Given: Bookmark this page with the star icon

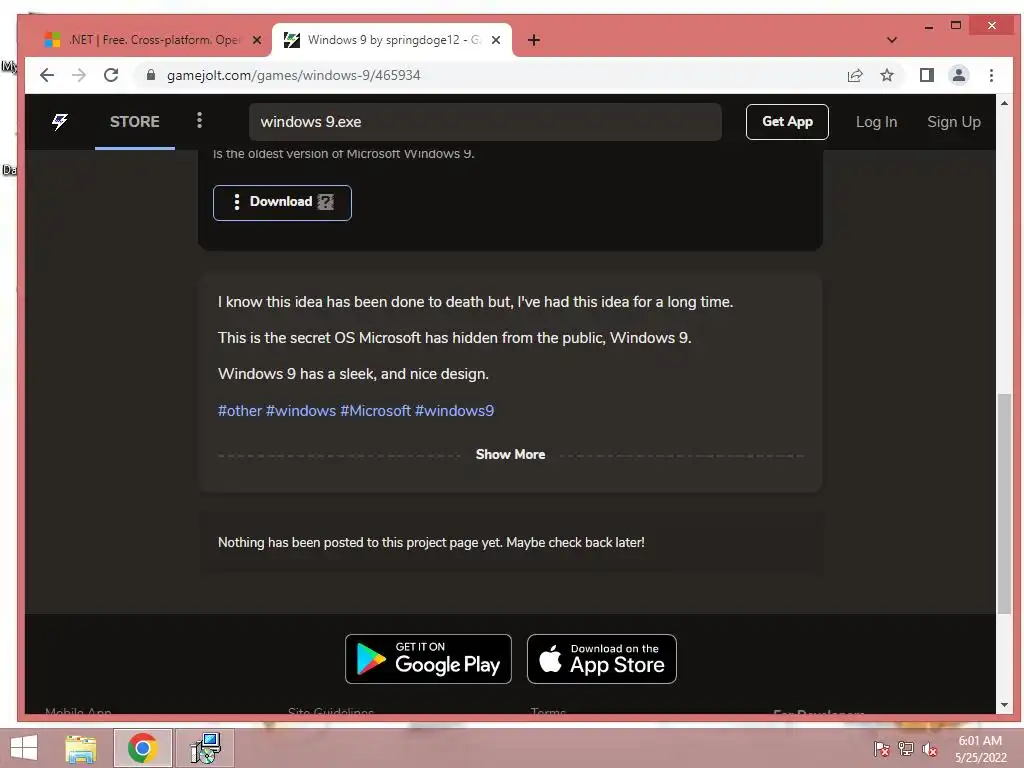Looking at the screenshot, I should [x=887, y=75].
